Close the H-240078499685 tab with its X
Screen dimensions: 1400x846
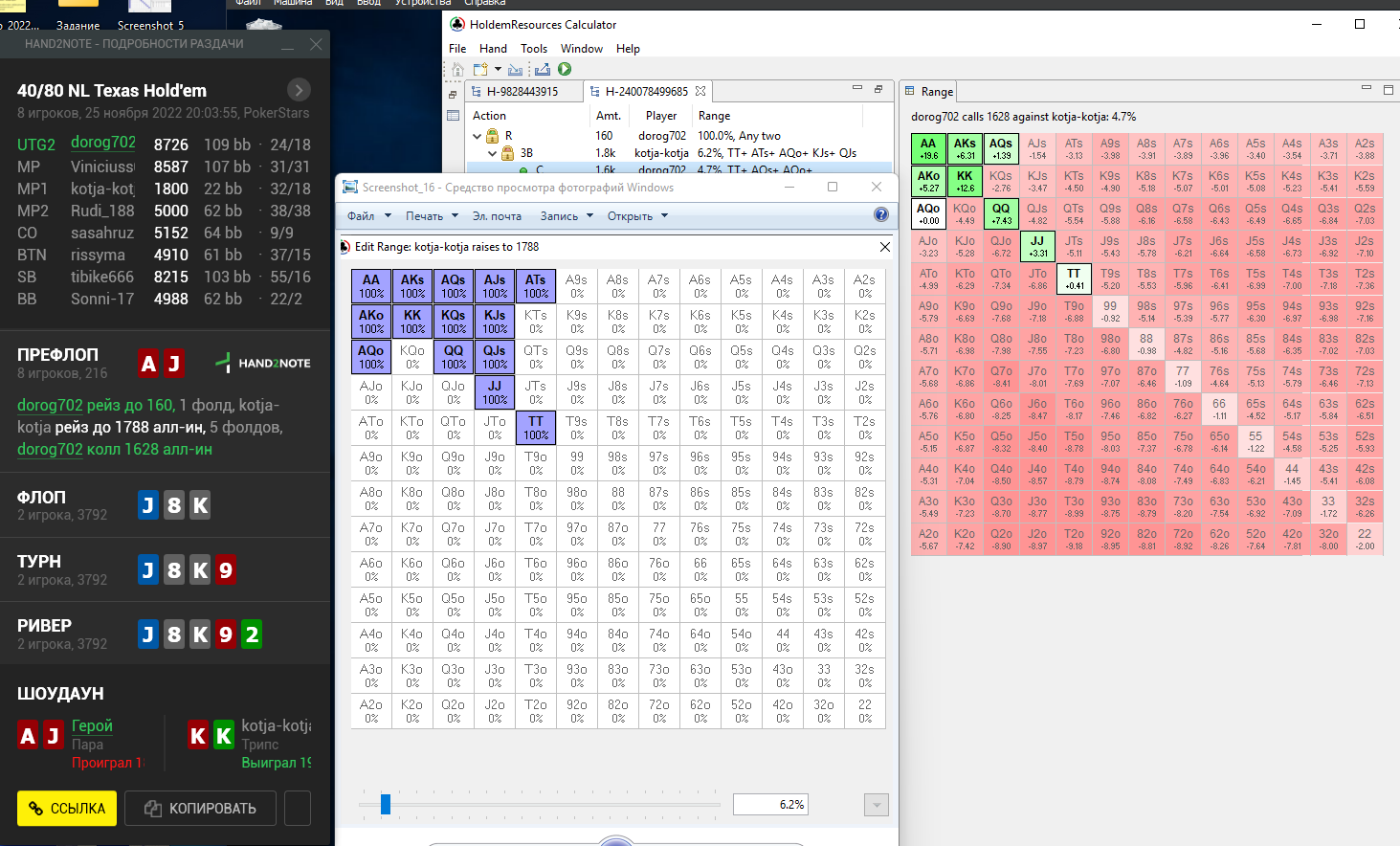700,91
